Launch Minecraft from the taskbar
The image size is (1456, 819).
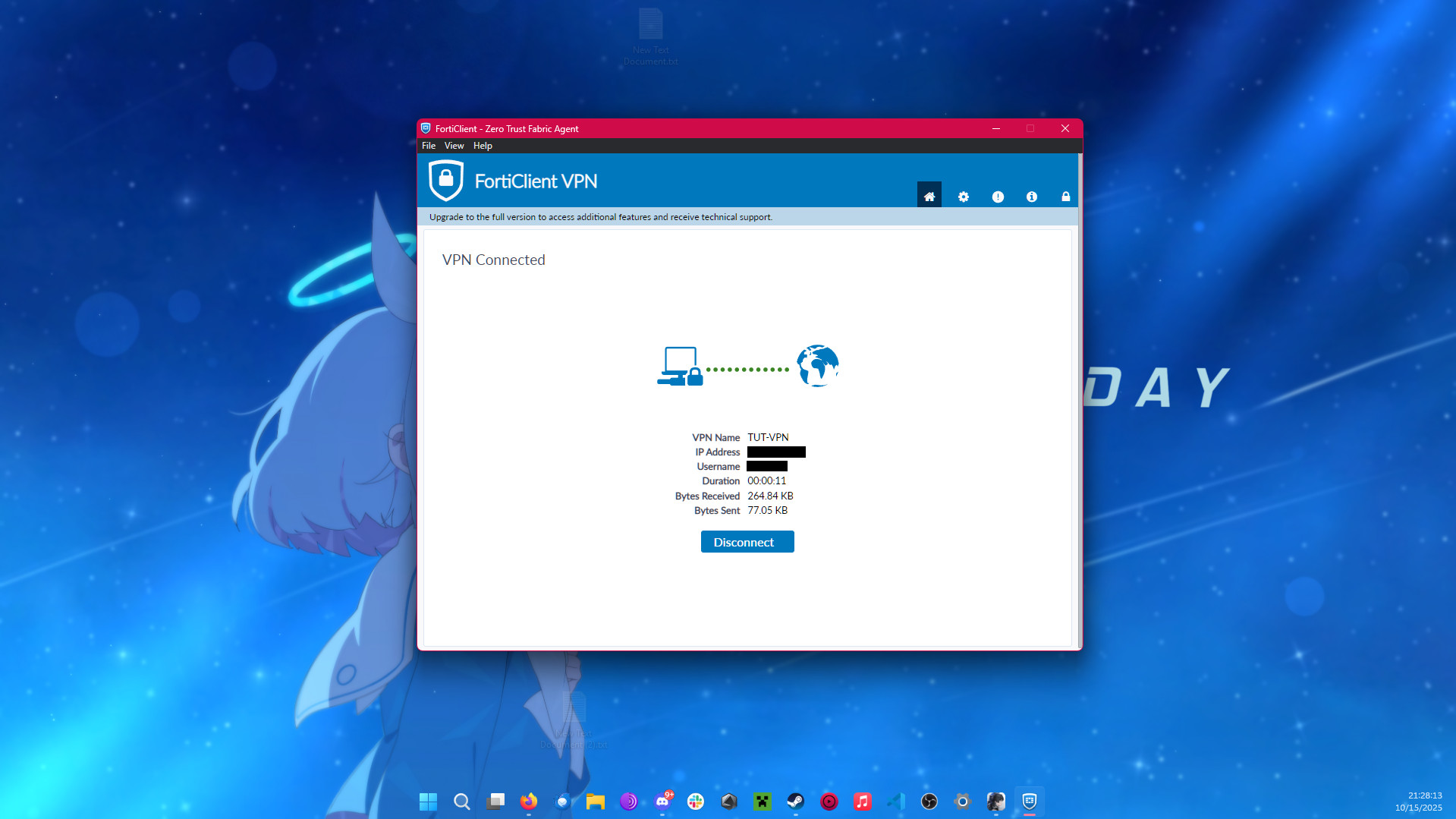(x=763, y=802)
